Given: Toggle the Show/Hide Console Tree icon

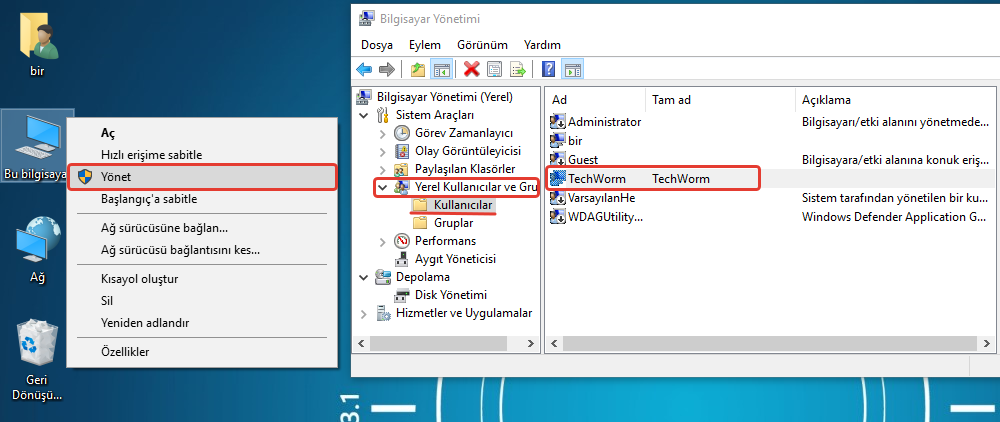Looking at the screenshot, I should click(441, 69).
